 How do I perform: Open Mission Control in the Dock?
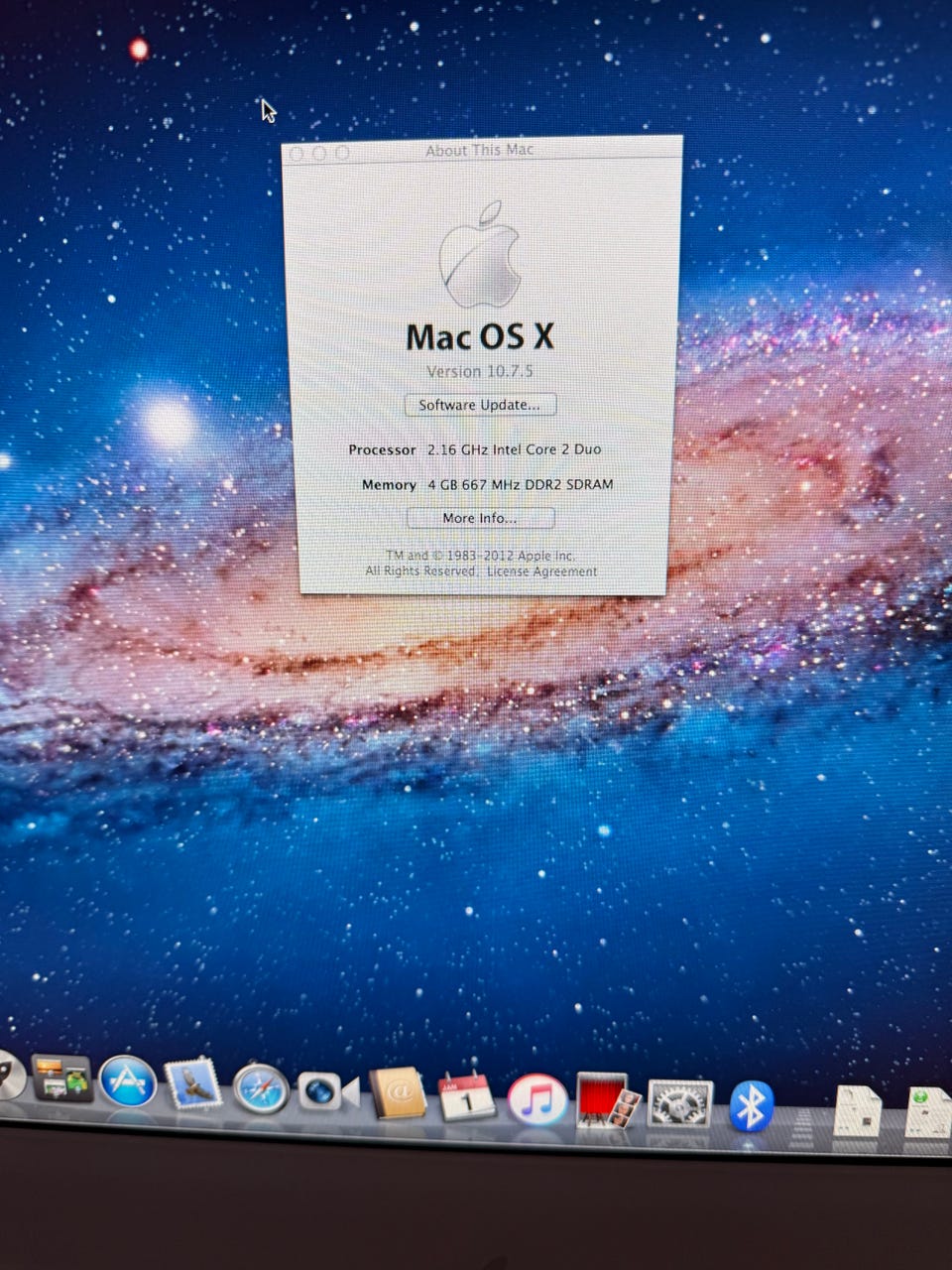click(62, 1079)
